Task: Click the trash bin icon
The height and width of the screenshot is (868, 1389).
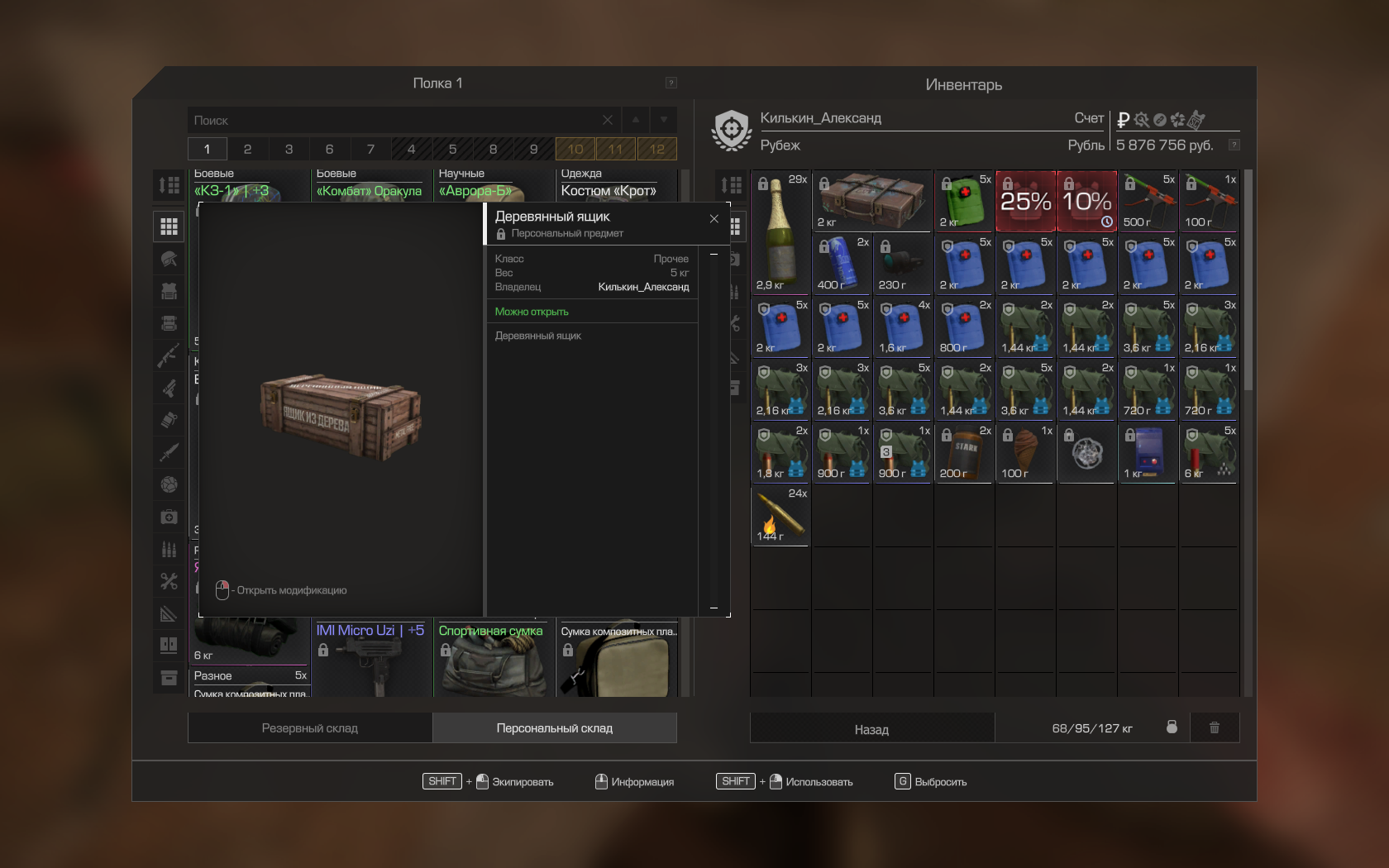Action: point(1215,727)
